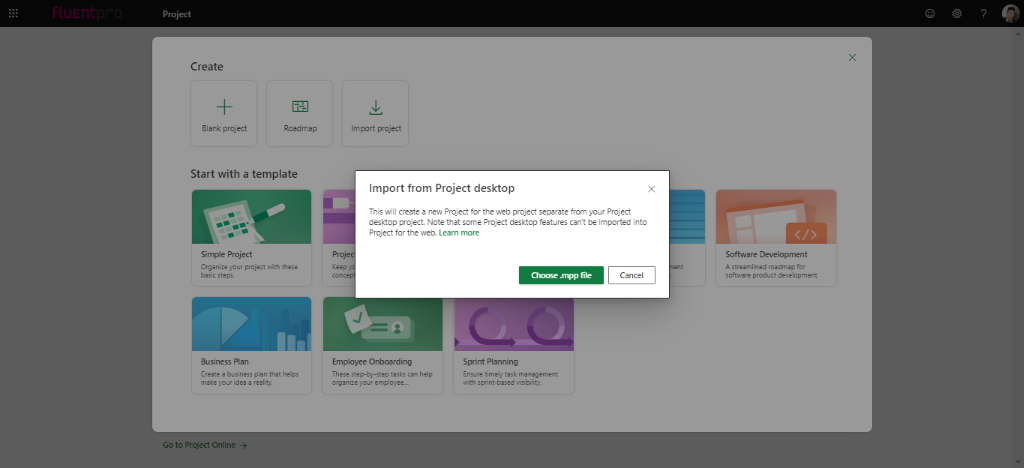Click the Sprint Planning title text

(x=490, y=362)
